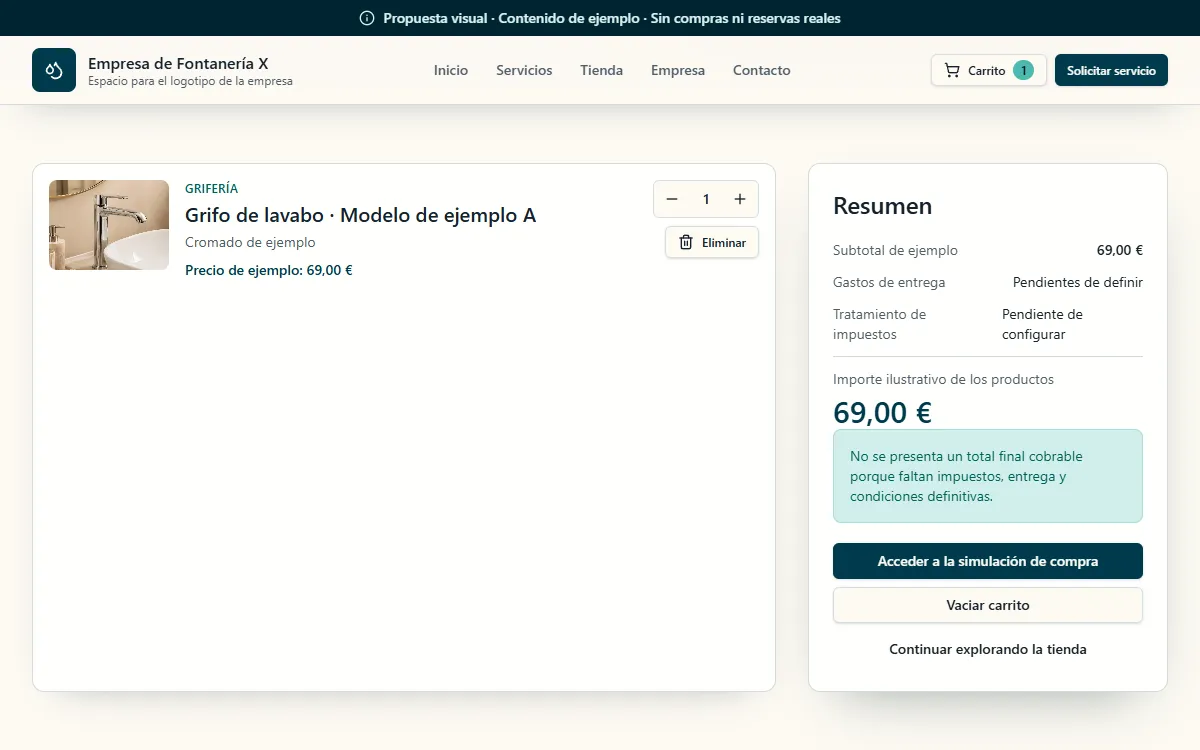Open the Carrito cart button

(x=988, y=70)
